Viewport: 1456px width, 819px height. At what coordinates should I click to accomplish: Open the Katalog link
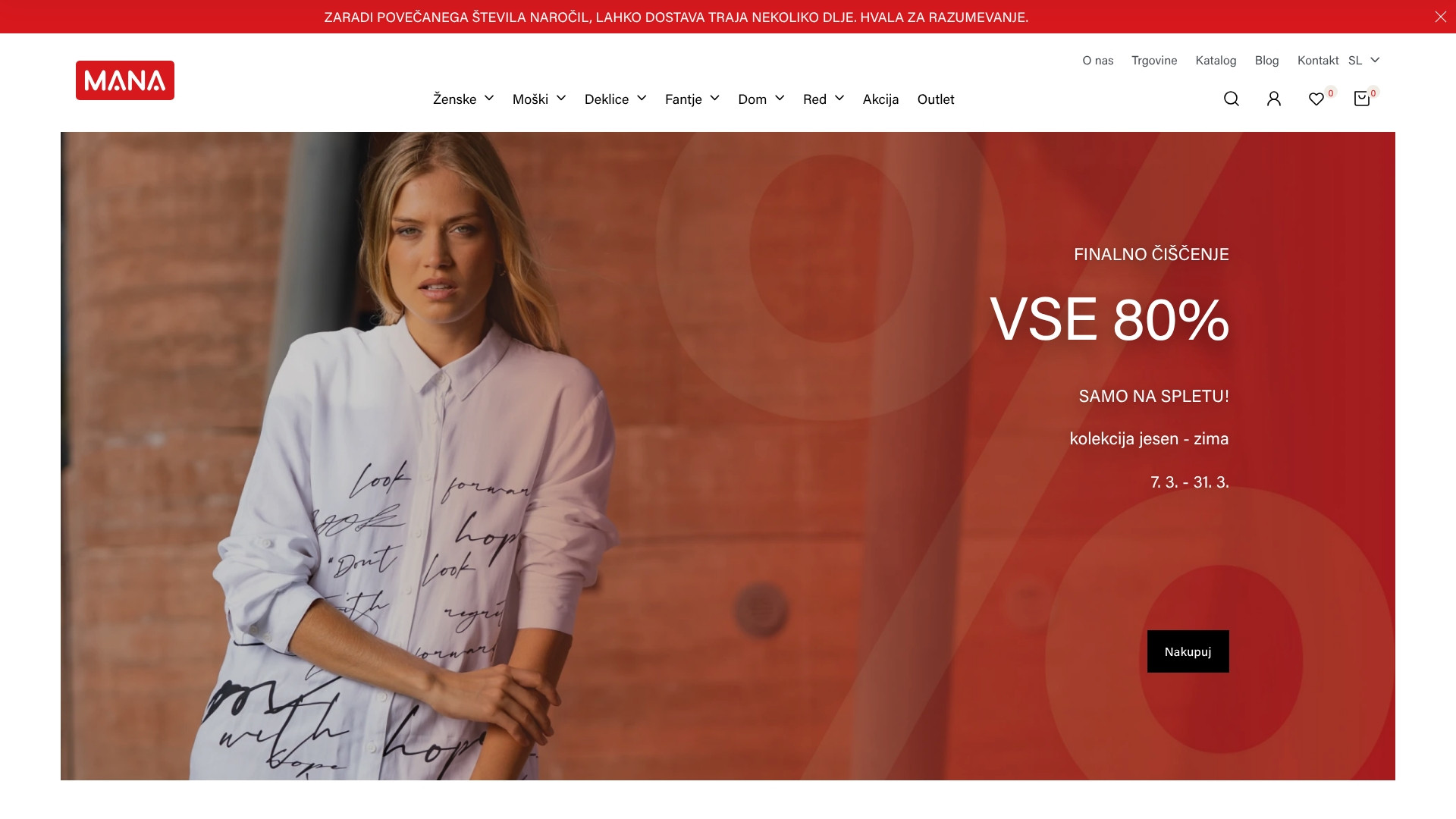pyautogui.click(x=1216, y=60)
